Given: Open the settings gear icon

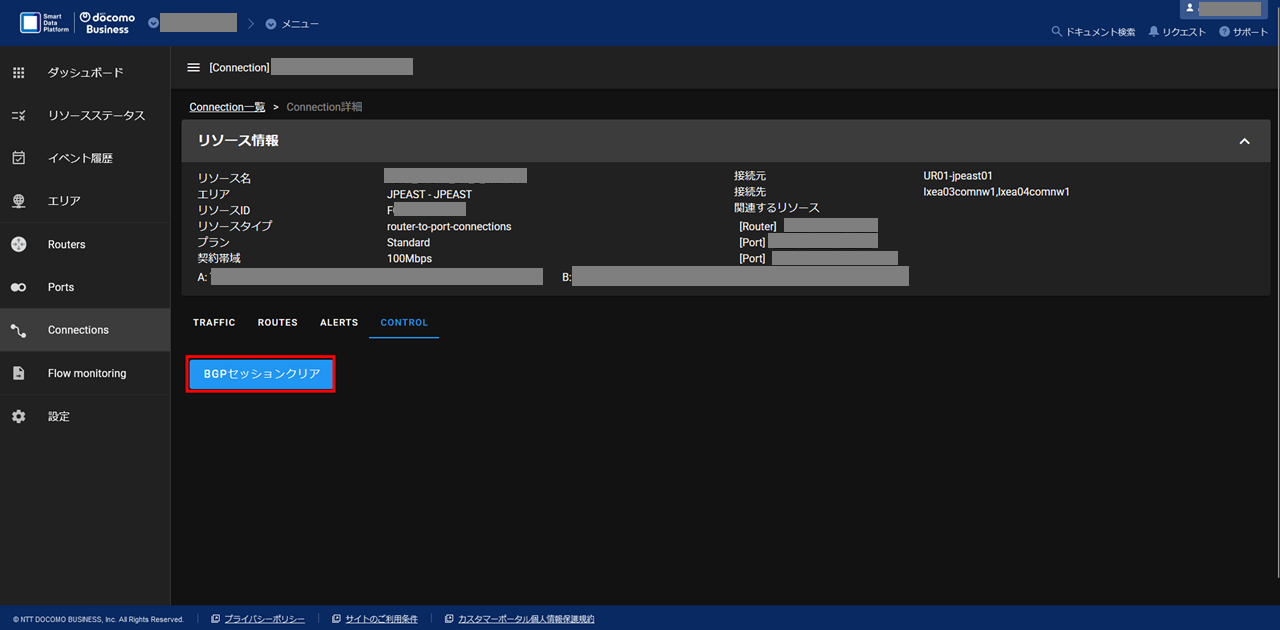Looking at the screenshot, I should (18, 416).
